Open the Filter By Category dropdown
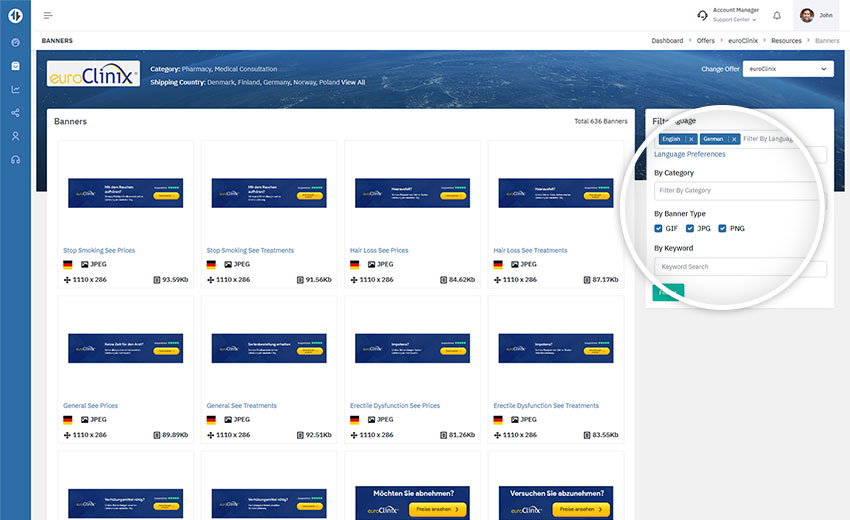This screenshot has height=520, width=850. tap(740, 190)
